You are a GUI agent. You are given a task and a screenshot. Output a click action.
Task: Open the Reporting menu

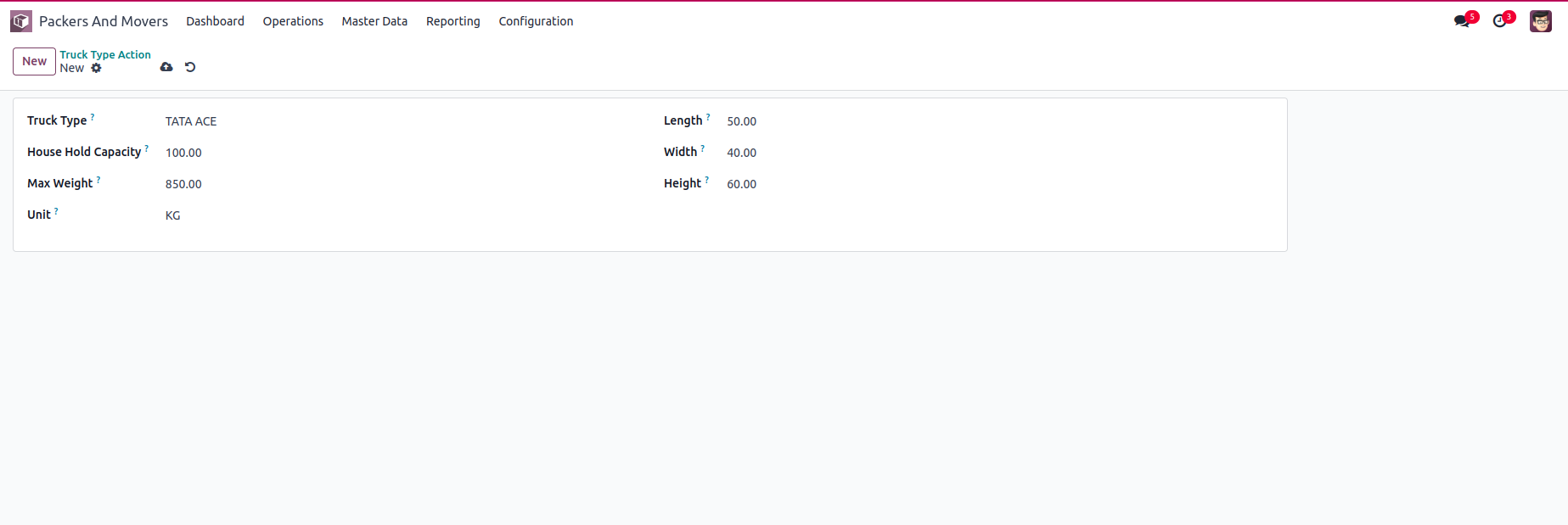[x=453, y=21]
